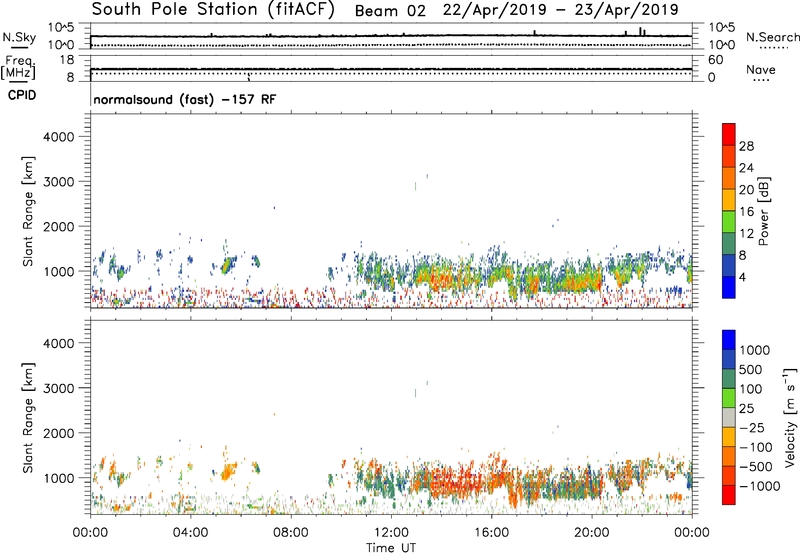This screenshot has height=554, width=800.
Task: Click the '2000' tick of the power panel
Action: point(59,226)
